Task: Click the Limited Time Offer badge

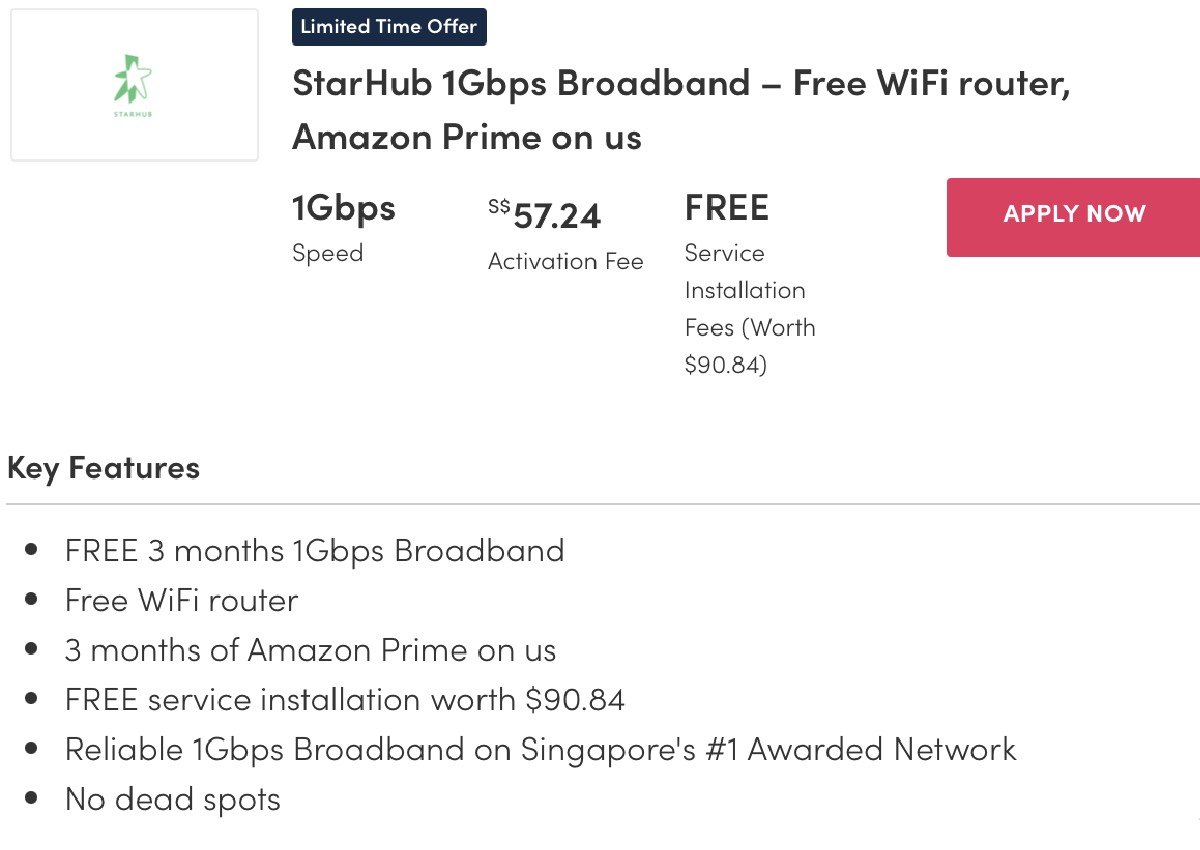Action: [x=389, y=27]
